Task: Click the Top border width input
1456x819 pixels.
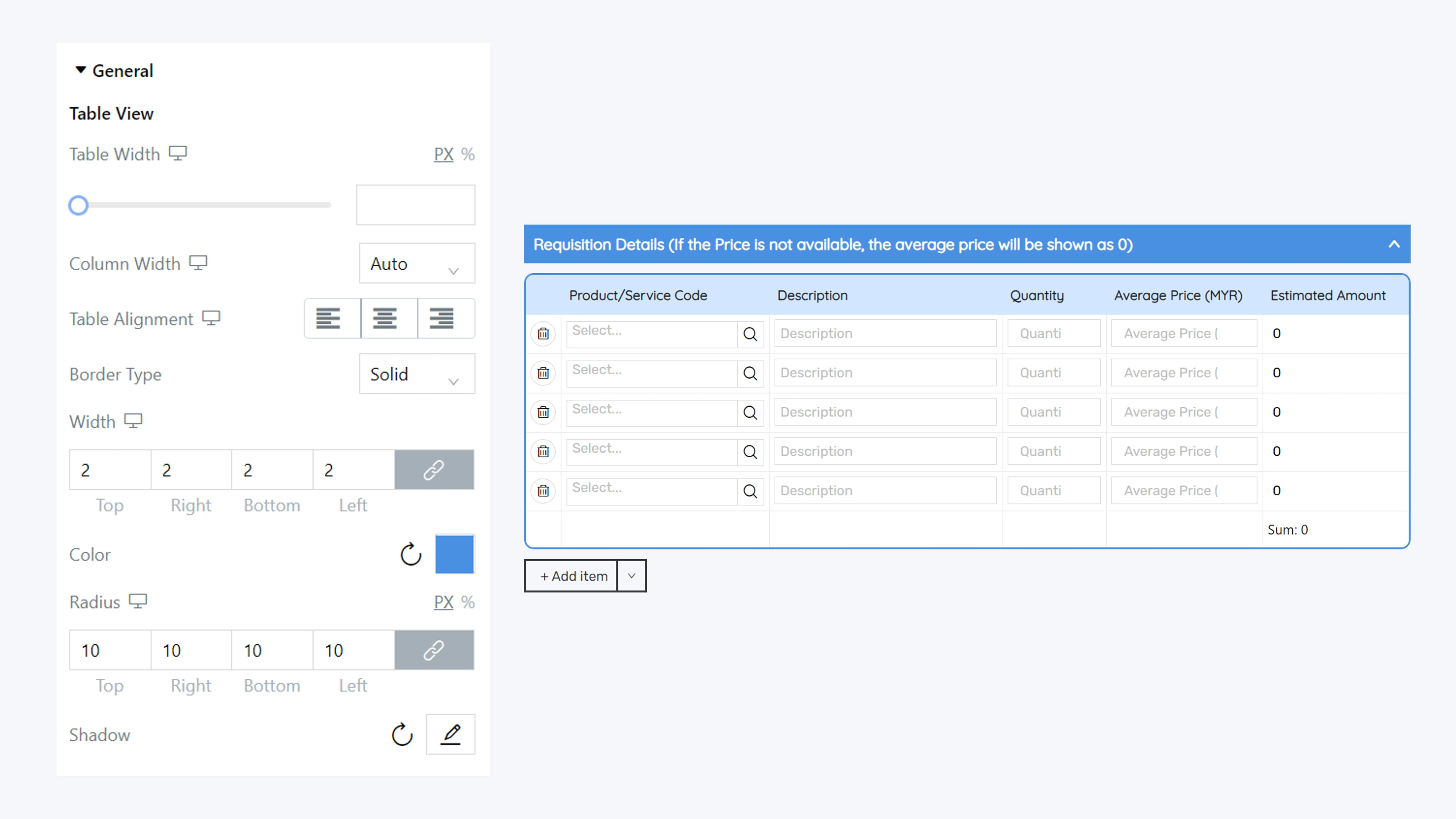Action: [x=110, y=470]
